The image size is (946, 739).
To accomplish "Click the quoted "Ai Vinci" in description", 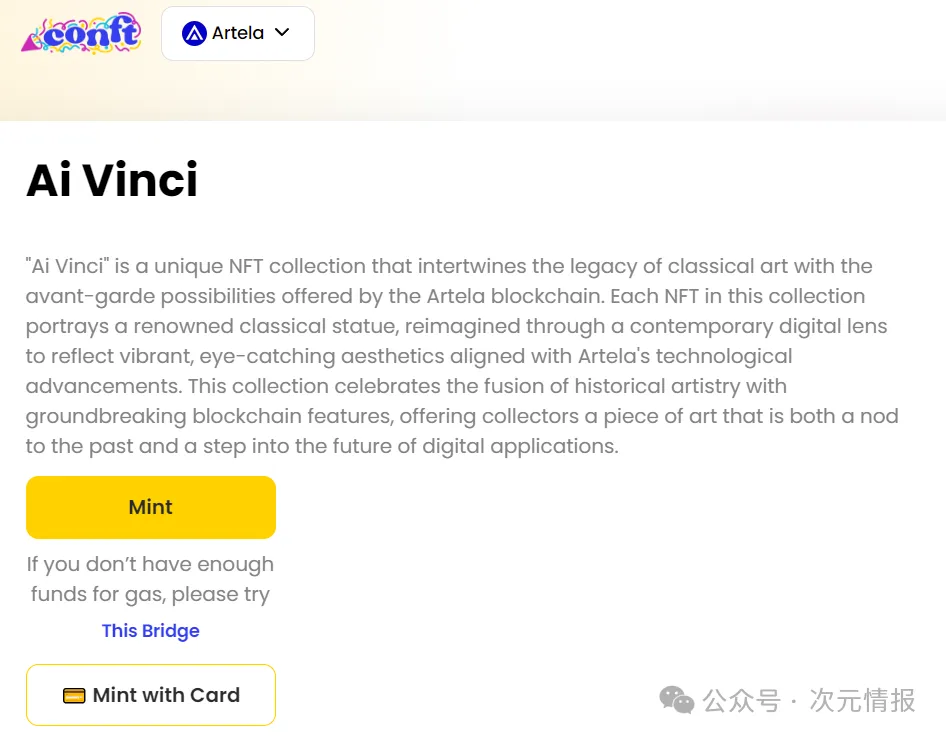I will click(x=68, y=266).
